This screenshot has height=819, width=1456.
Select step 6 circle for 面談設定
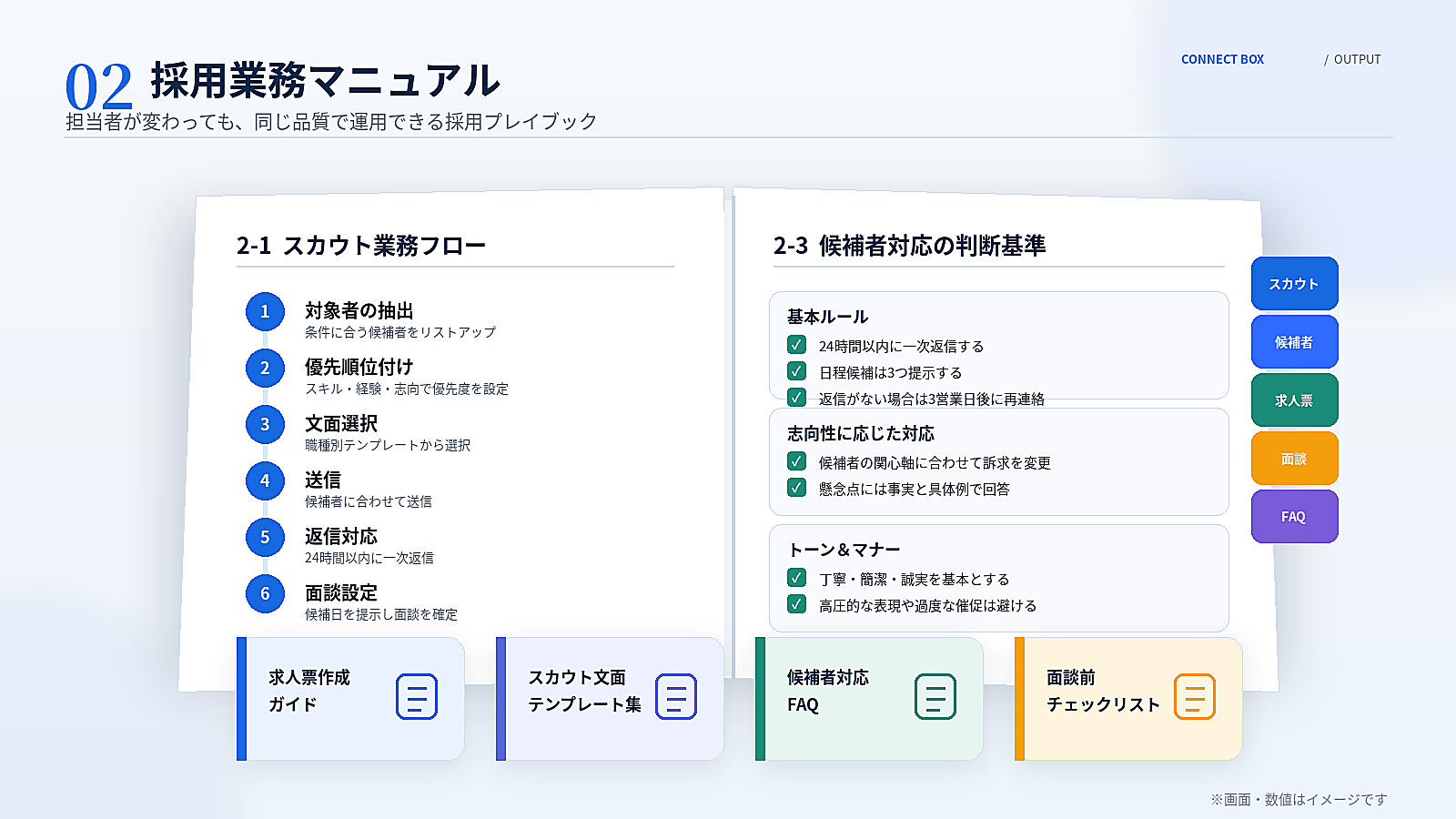265,593
